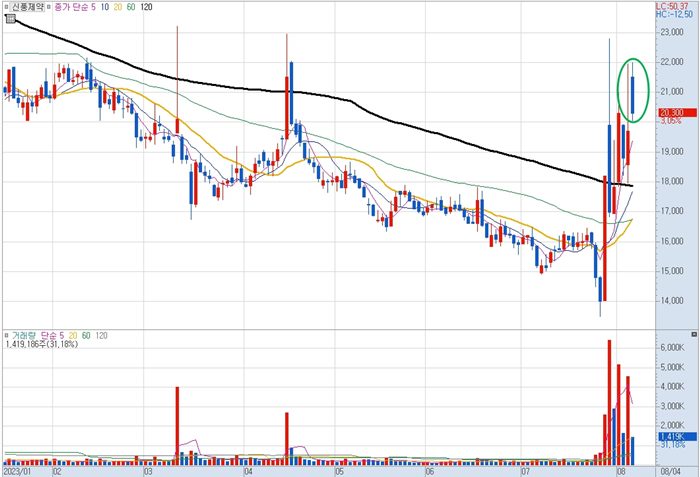Click the 6,000K volume axis label
This screenshot has width=700, height=477.
pos(672,347)
